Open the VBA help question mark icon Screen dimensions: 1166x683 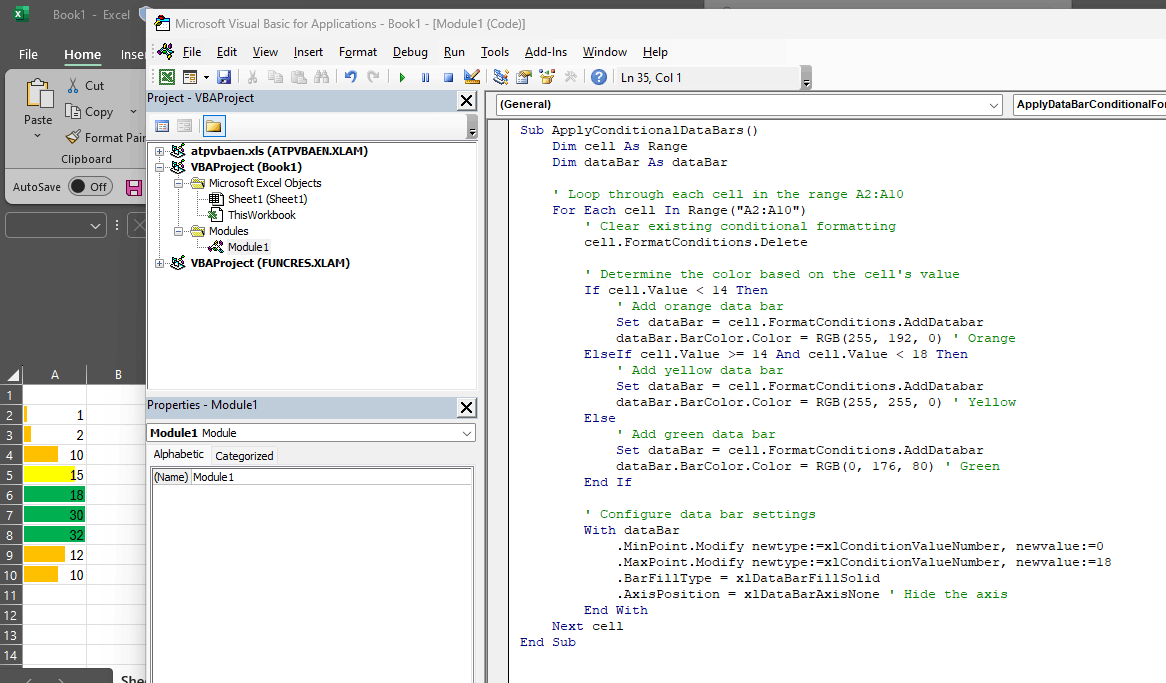pos(598,77)
